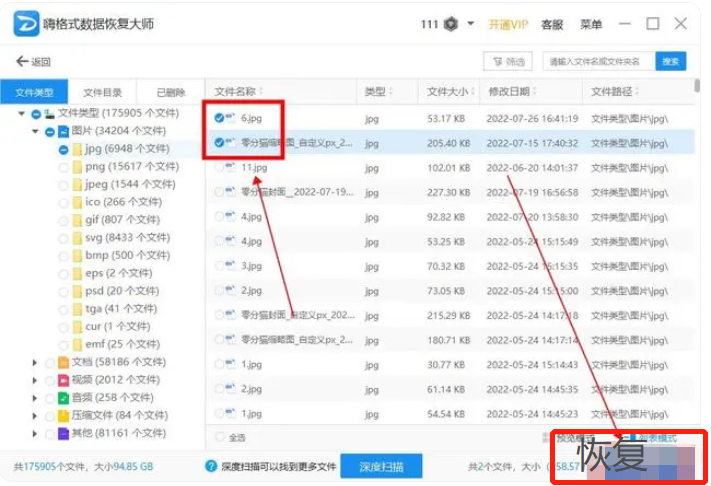The width and height of the screenshot is (711, 486).
Task: Uncheck the 6.jpg file checkbox
Action: pos(220,118)
